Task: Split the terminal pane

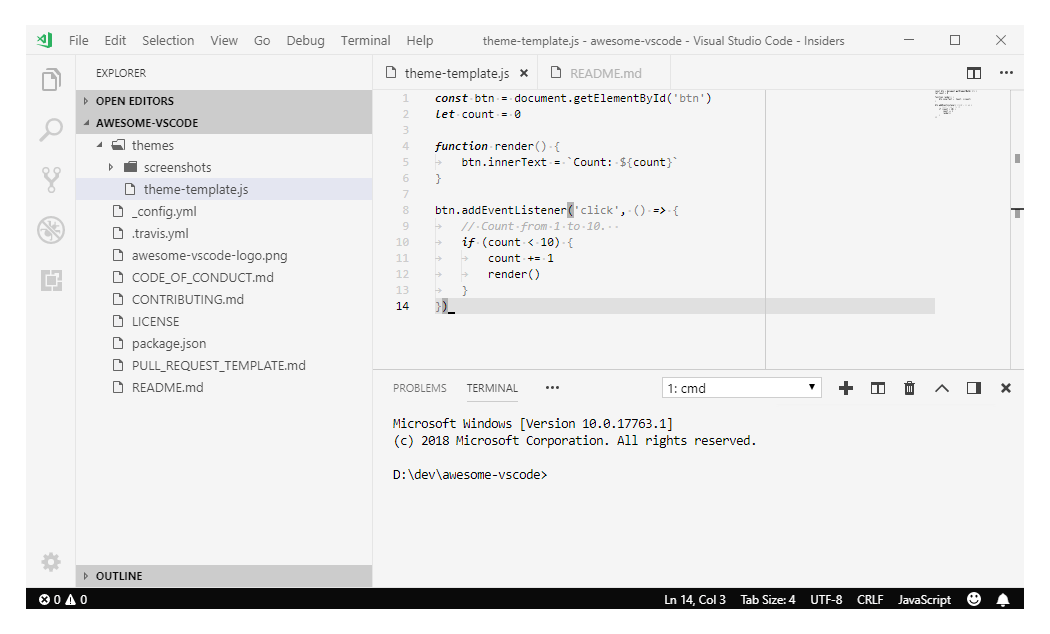Action: click(877, 388)
